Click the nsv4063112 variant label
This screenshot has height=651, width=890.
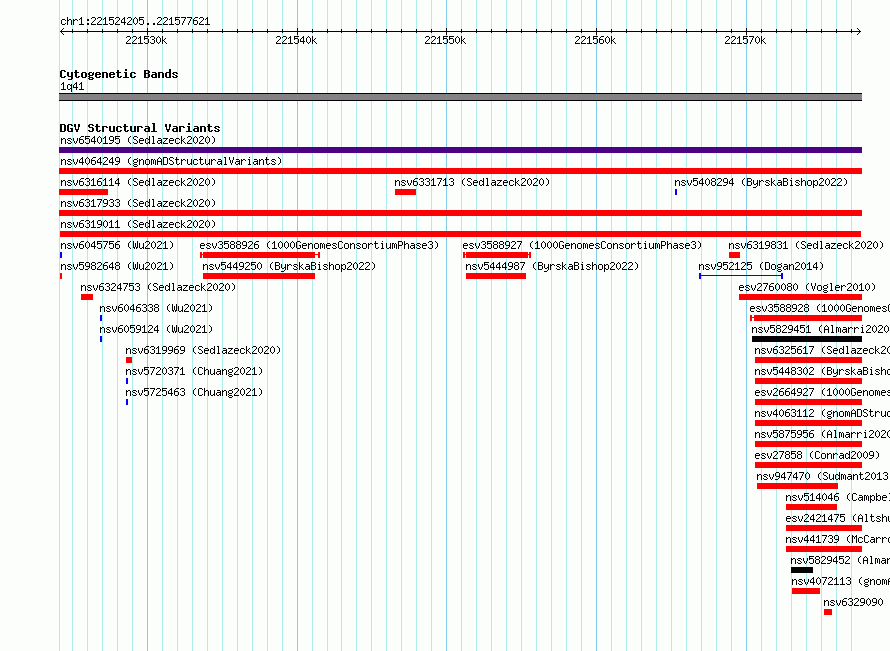(822, 413)
